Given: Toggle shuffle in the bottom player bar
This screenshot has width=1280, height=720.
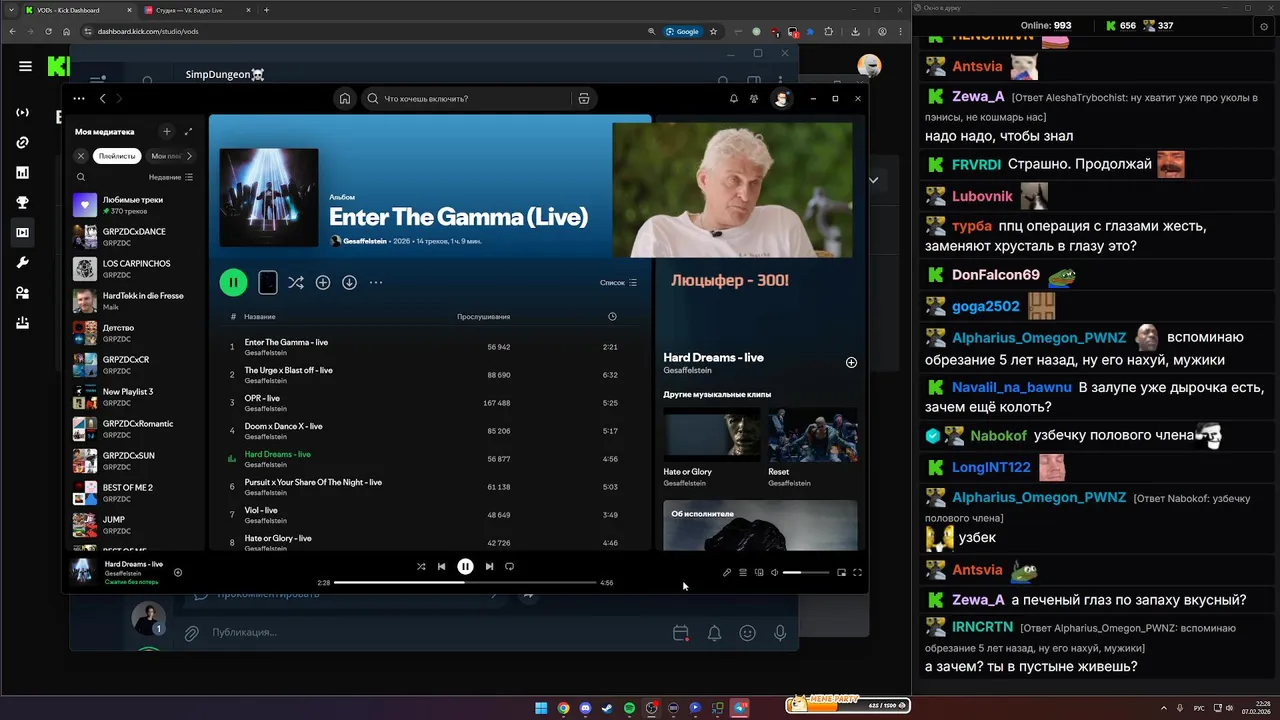Looking at the screenshot, I should pyautogui.click(x=421, y=567).
